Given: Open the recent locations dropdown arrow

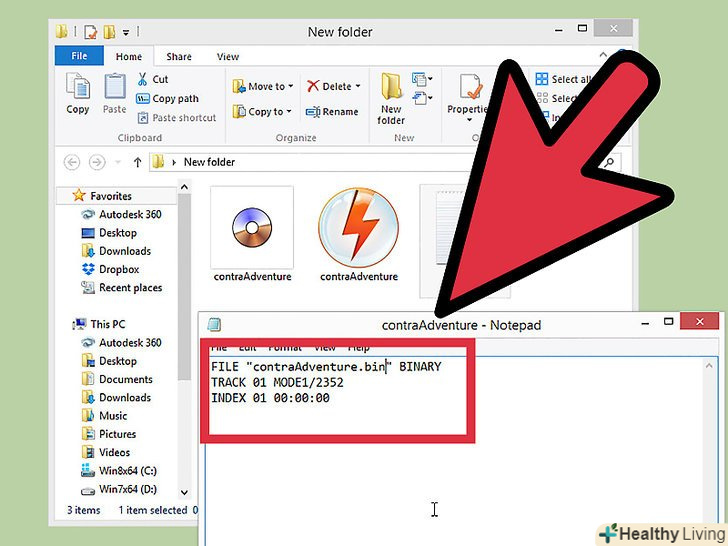Looking at the screenshot, I should [x=118, y=162].
